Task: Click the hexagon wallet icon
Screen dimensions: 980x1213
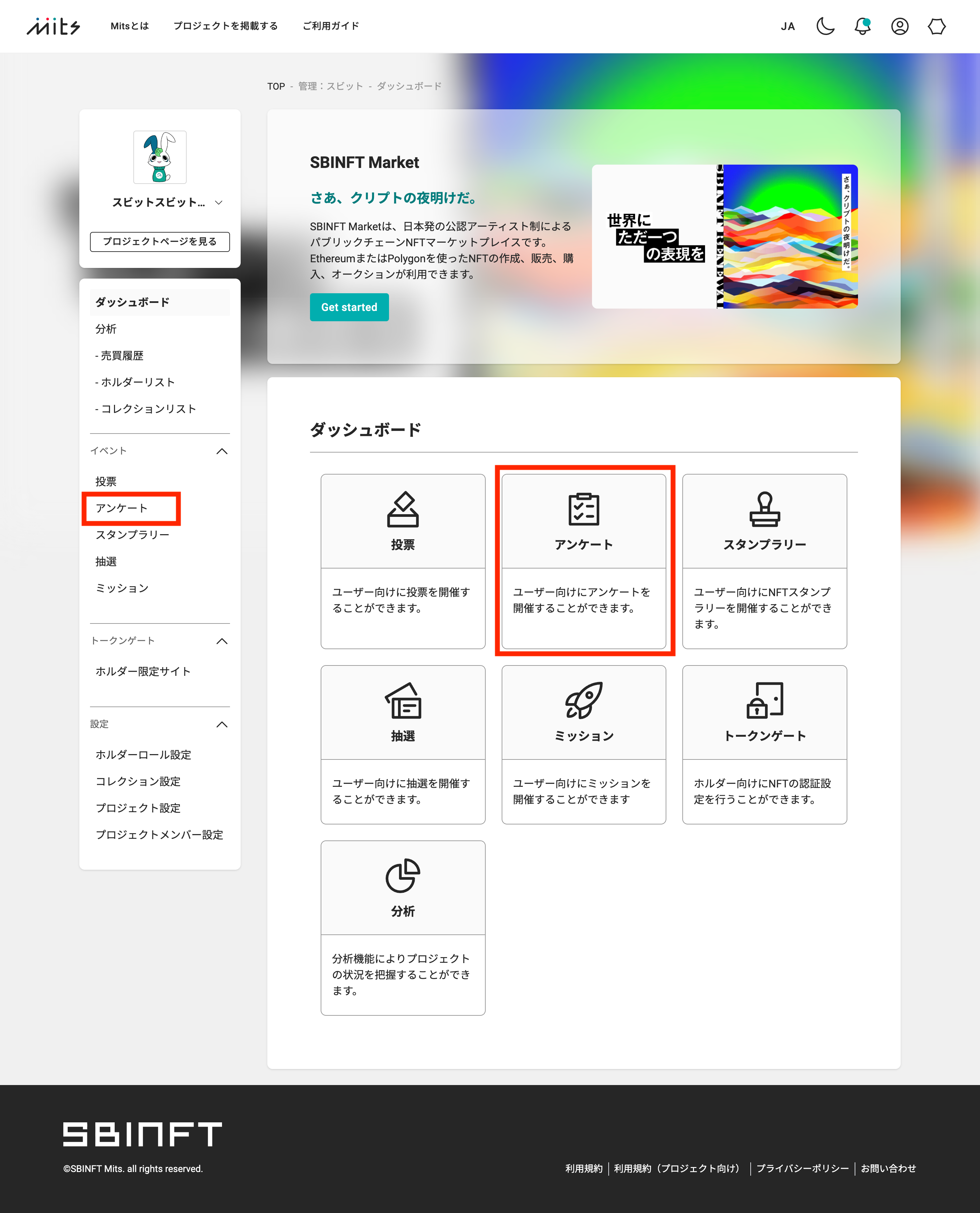Action: (x=937, y=26)
